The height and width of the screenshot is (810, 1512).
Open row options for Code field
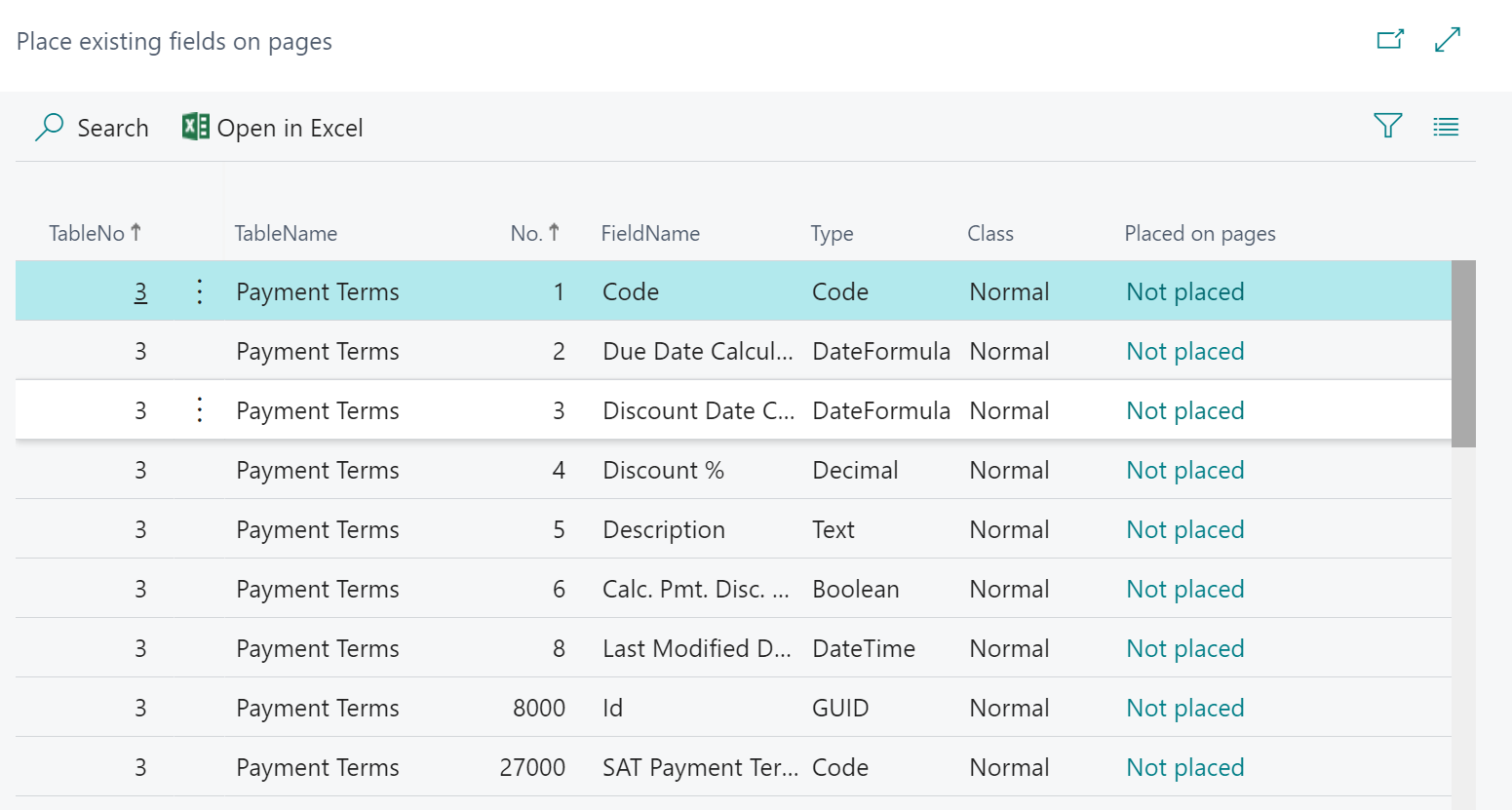pyautogui.click(x=200, y=291)
